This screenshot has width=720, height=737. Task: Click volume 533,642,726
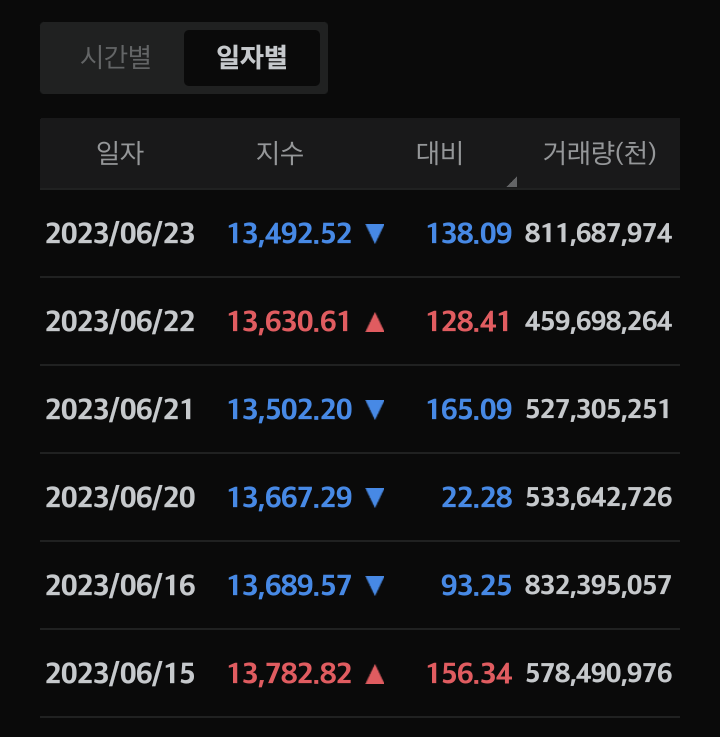point(599,497)
